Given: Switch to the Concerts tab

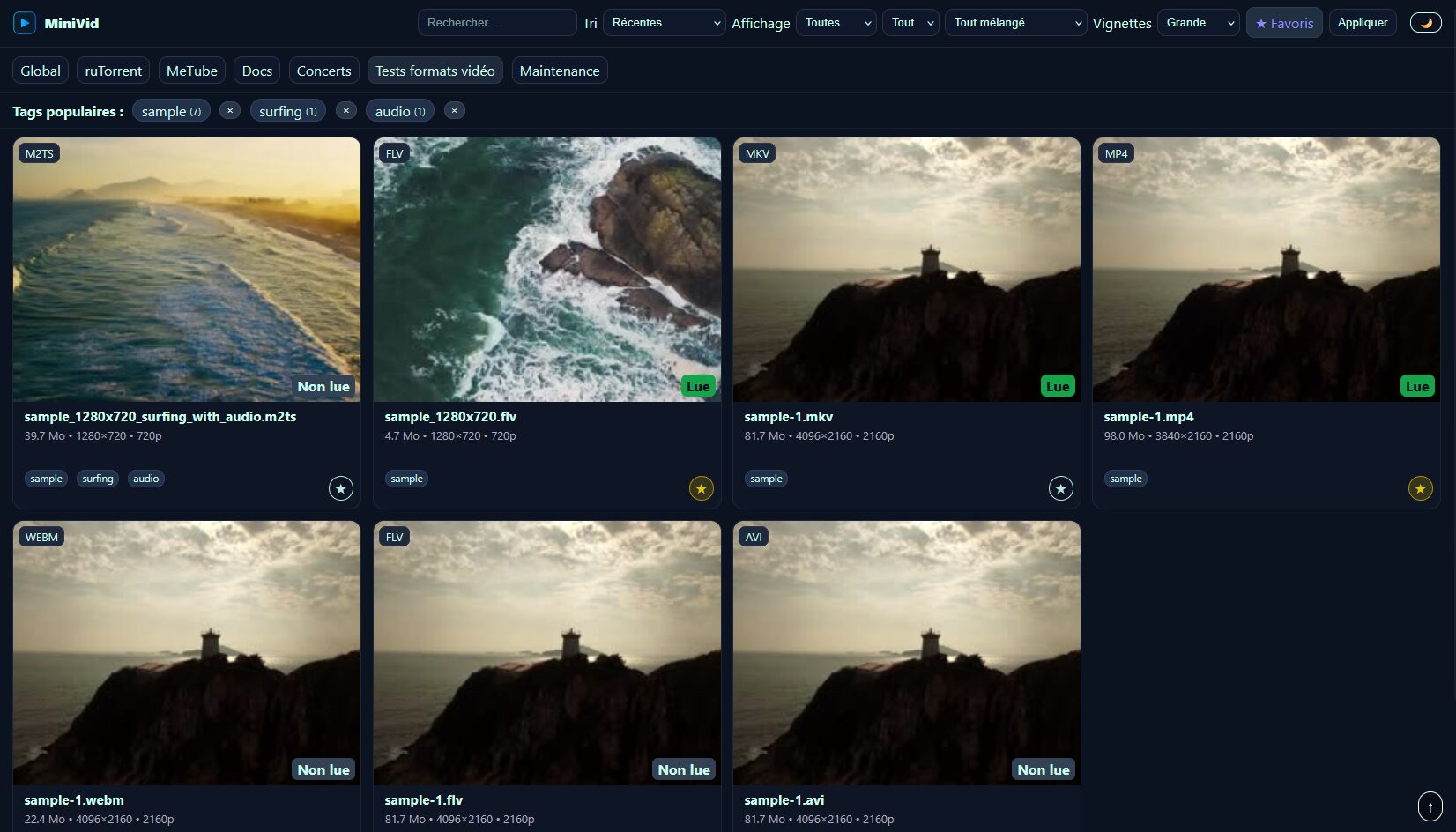Looking at the screenshot, I should coord(324,71).
